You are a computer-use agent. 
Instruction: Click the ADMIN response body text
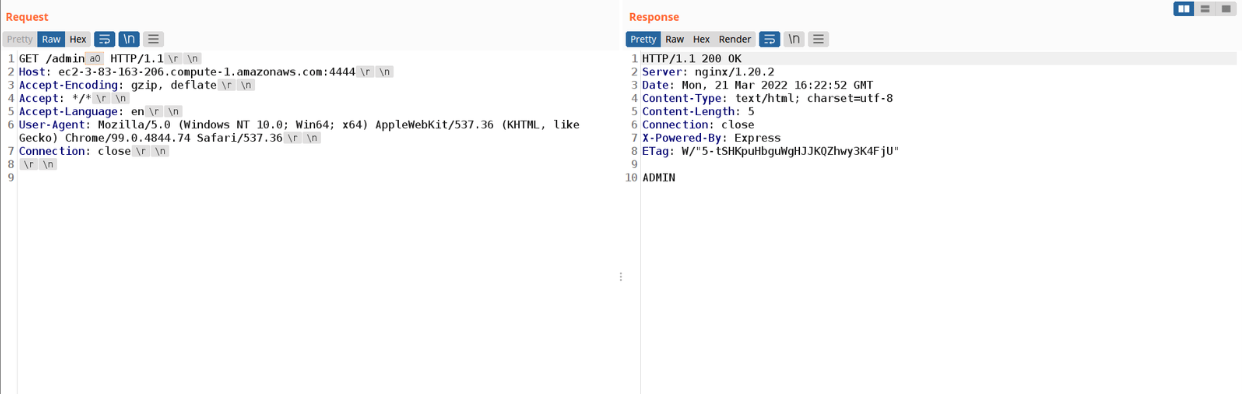659,177
